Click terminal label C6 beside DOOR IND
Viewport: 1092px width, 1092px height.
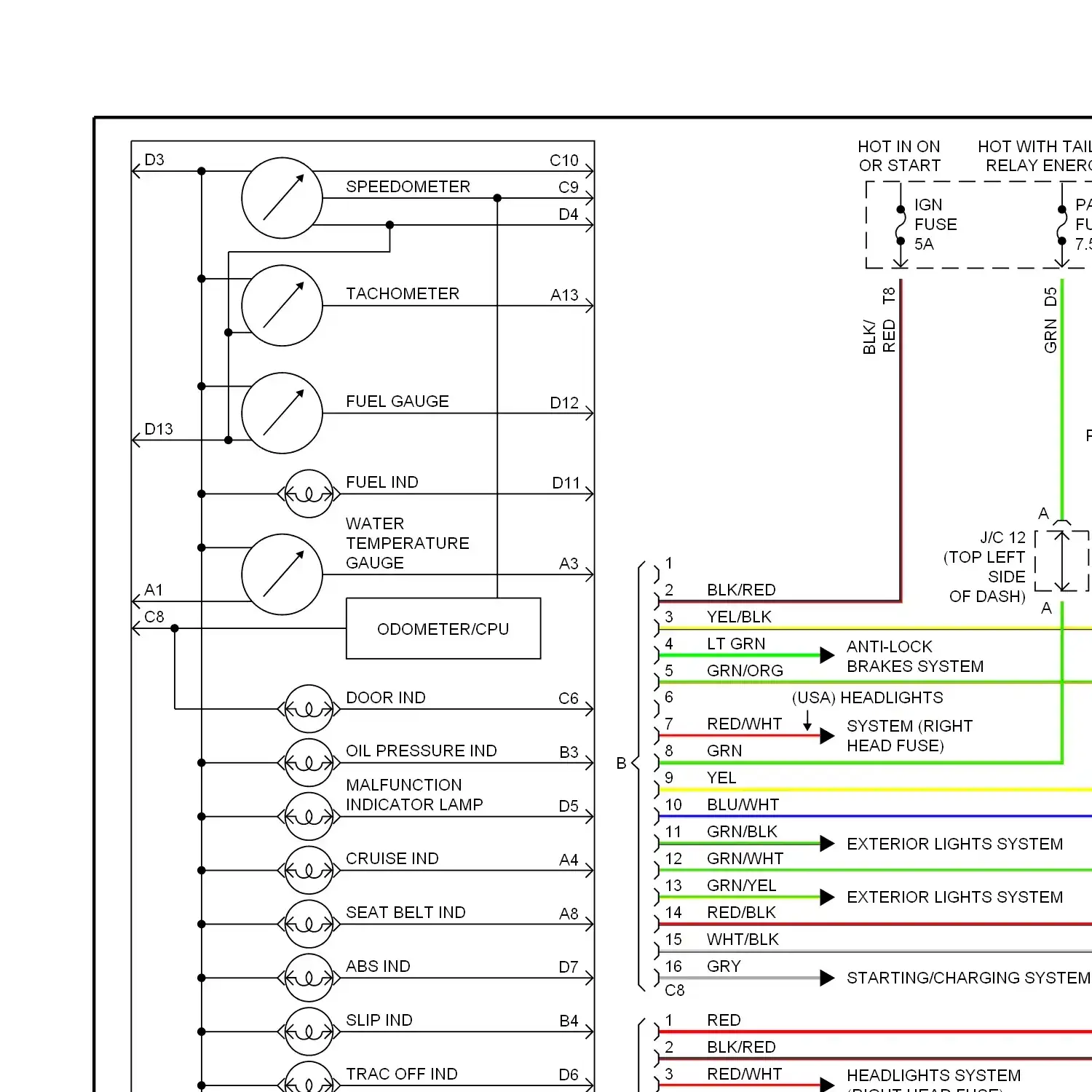569,698
